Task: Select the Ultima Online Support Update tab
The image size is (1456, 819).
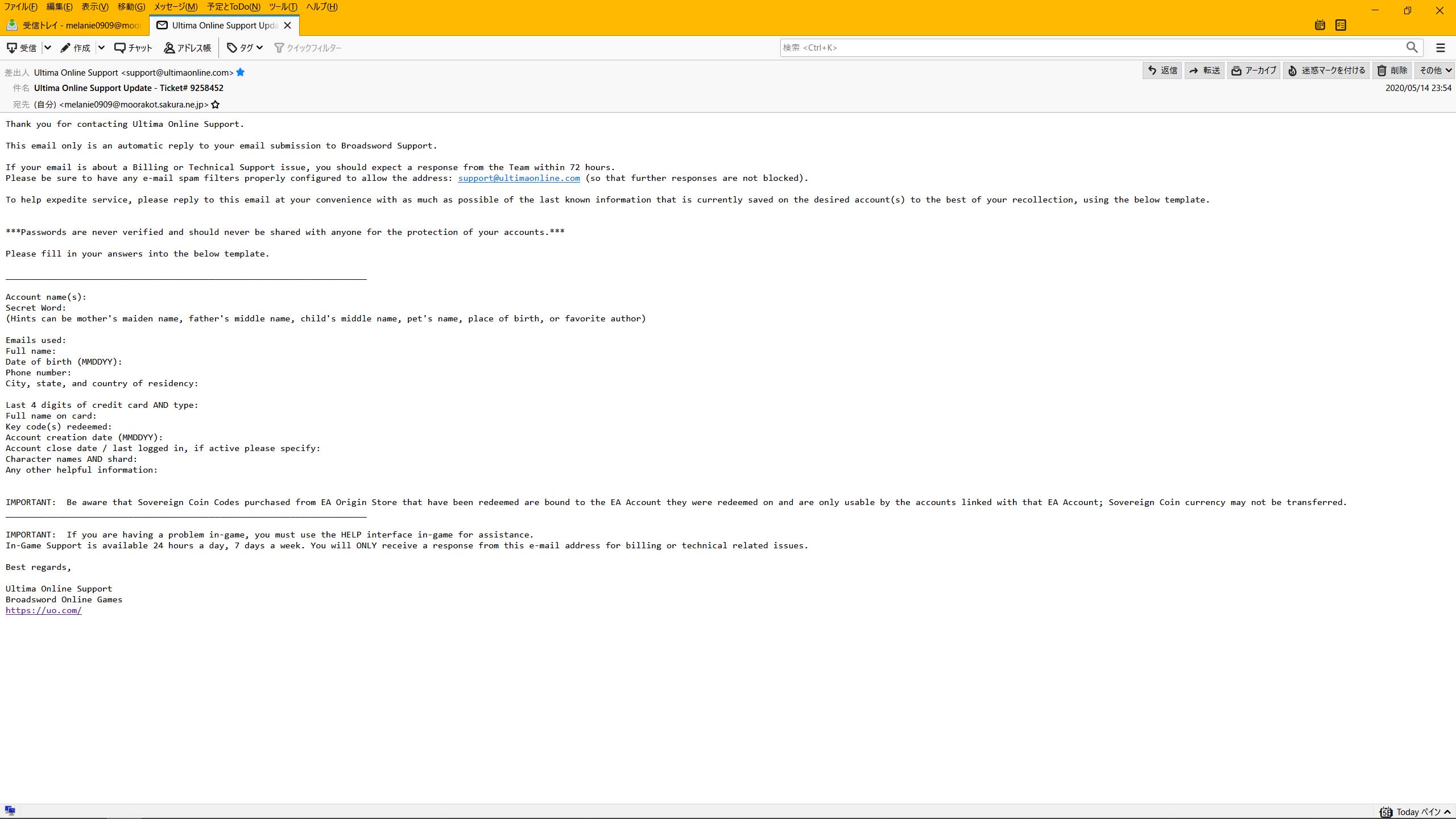Action: 225,25
